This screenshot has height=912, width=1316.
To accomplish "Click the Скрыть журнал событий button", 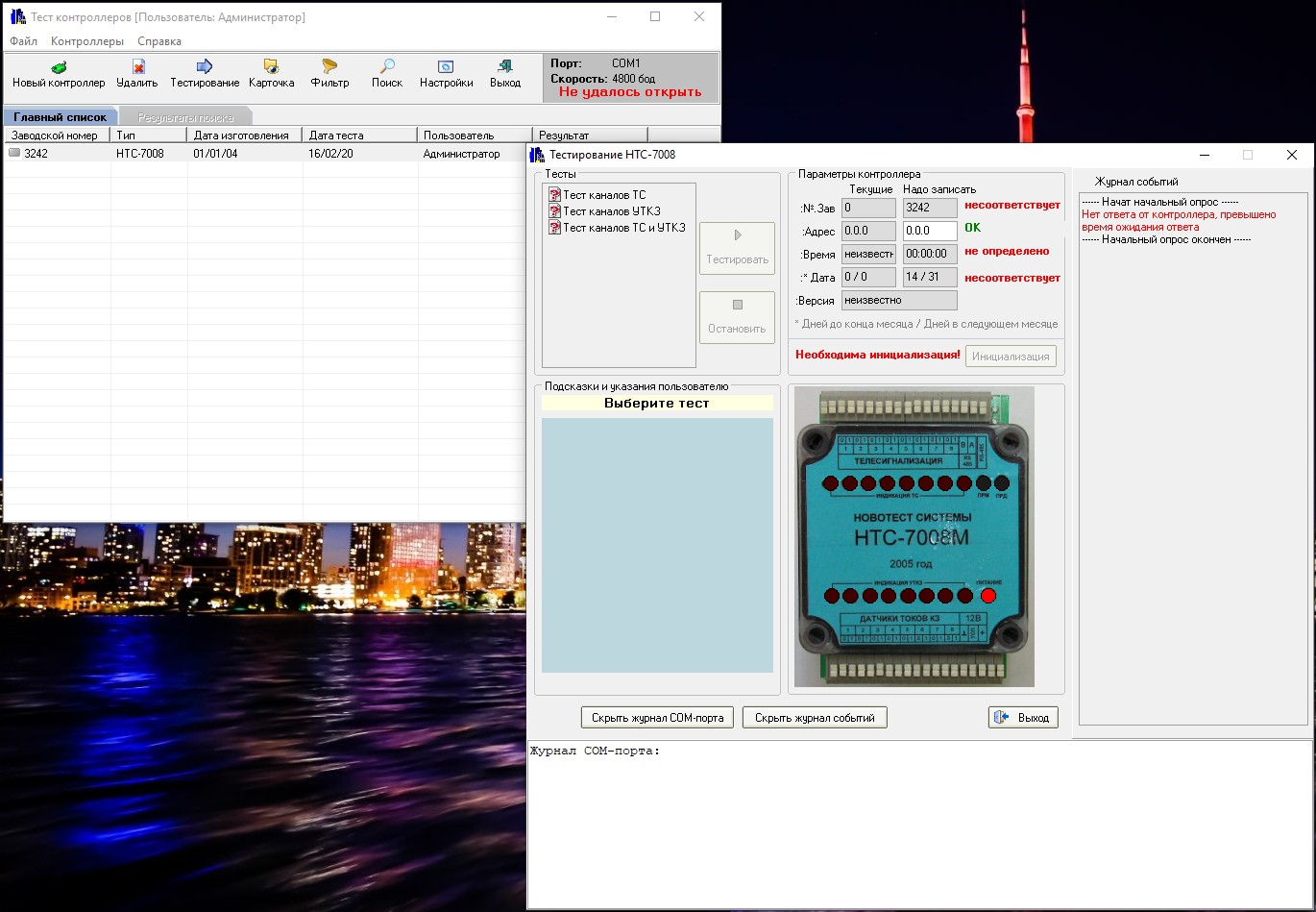I will 815,717.
